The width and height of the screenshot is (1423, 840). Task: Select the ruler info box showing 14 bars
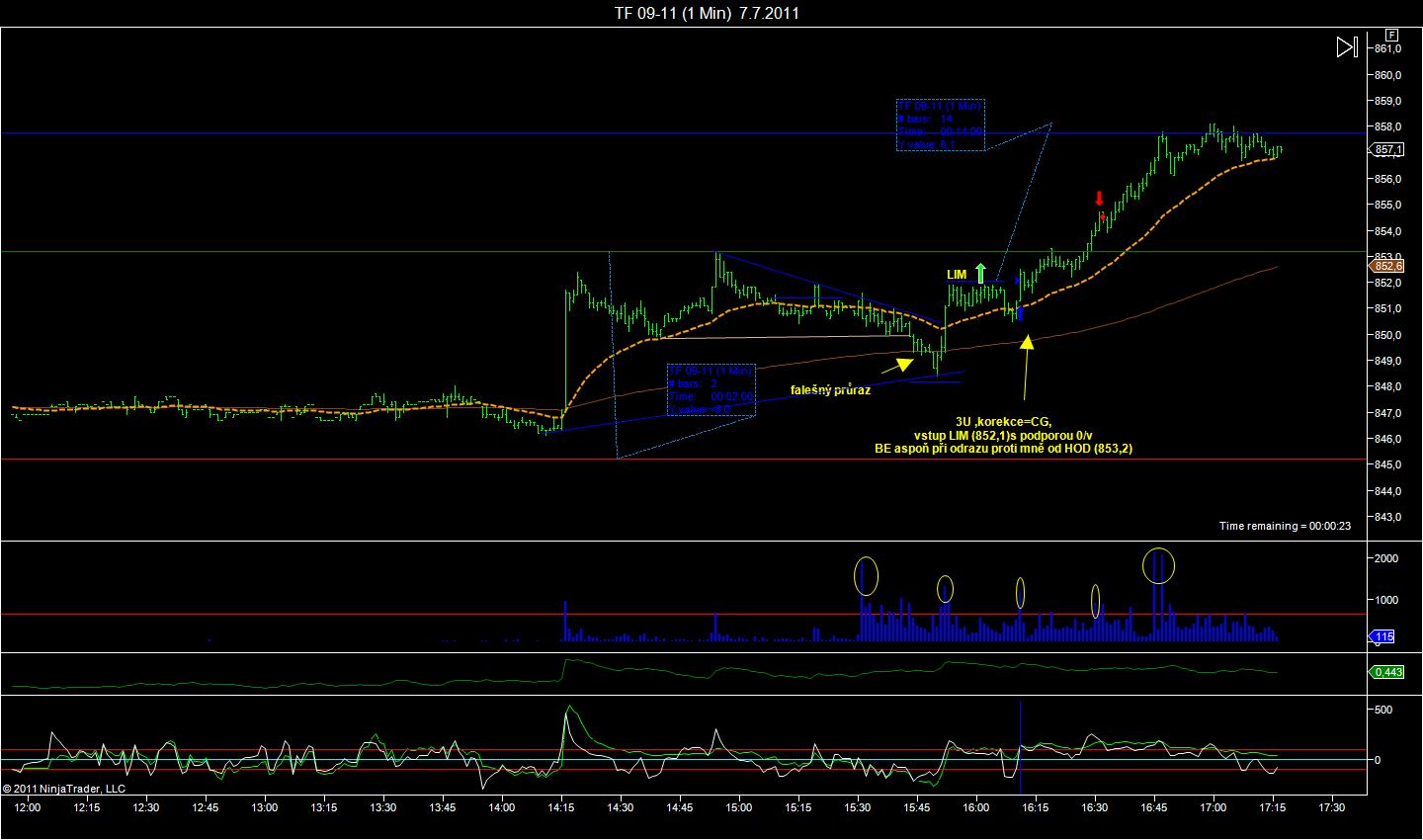(x=941, y=125)
